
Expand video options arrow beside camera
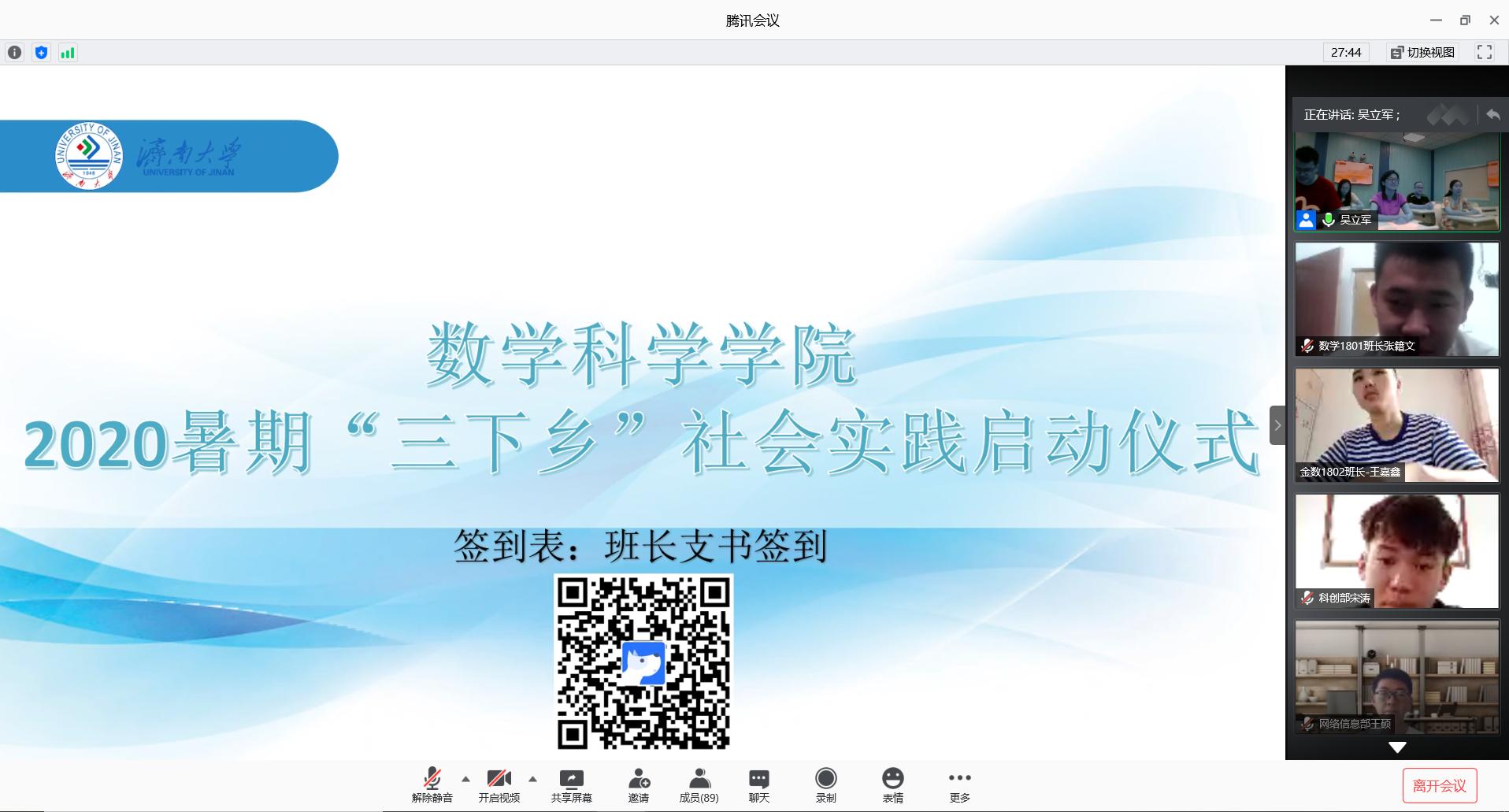[x=533, y=779]
